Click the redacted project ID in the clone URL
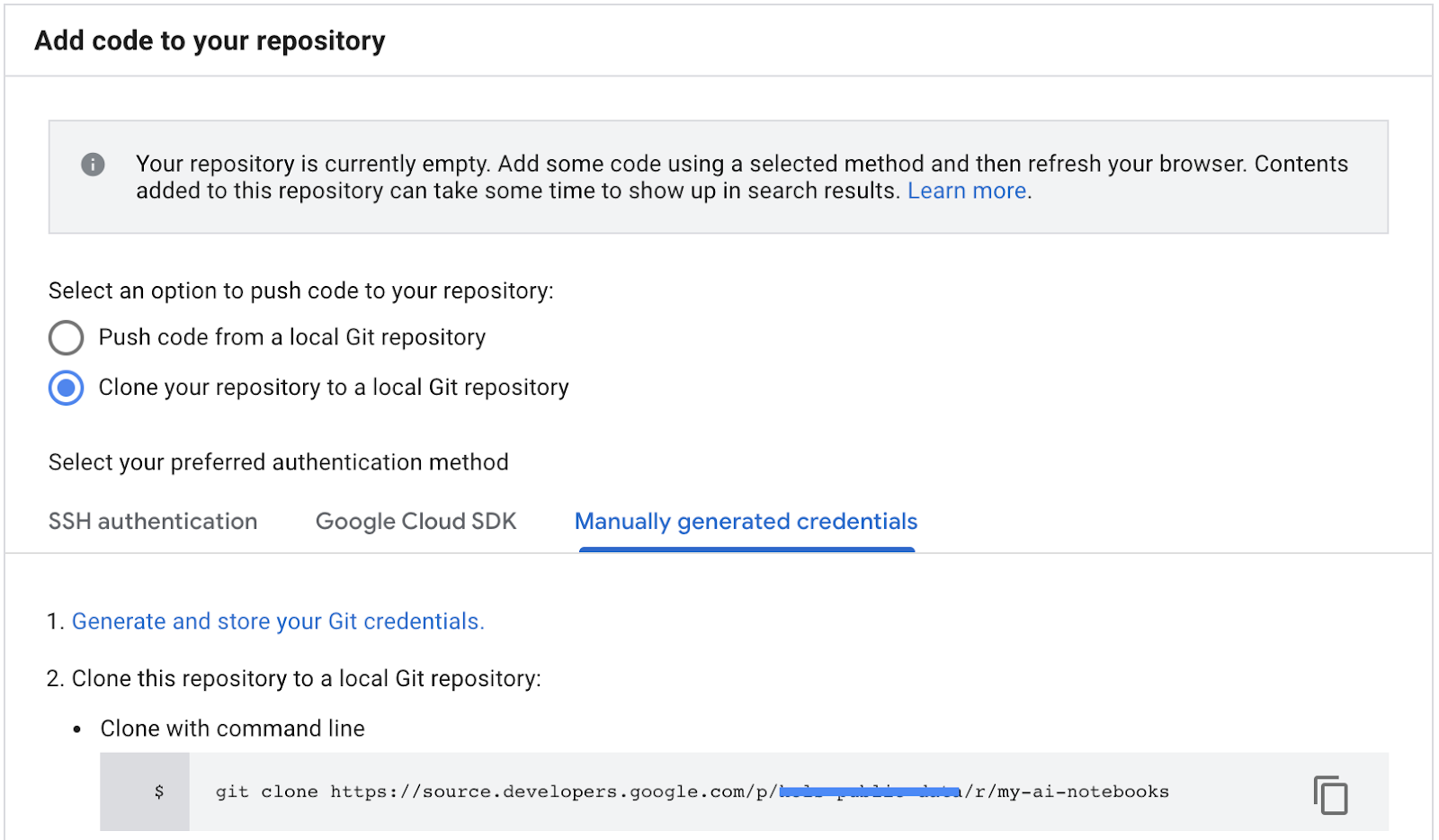This screenshot has width=1439, height=840. point(870,792)
